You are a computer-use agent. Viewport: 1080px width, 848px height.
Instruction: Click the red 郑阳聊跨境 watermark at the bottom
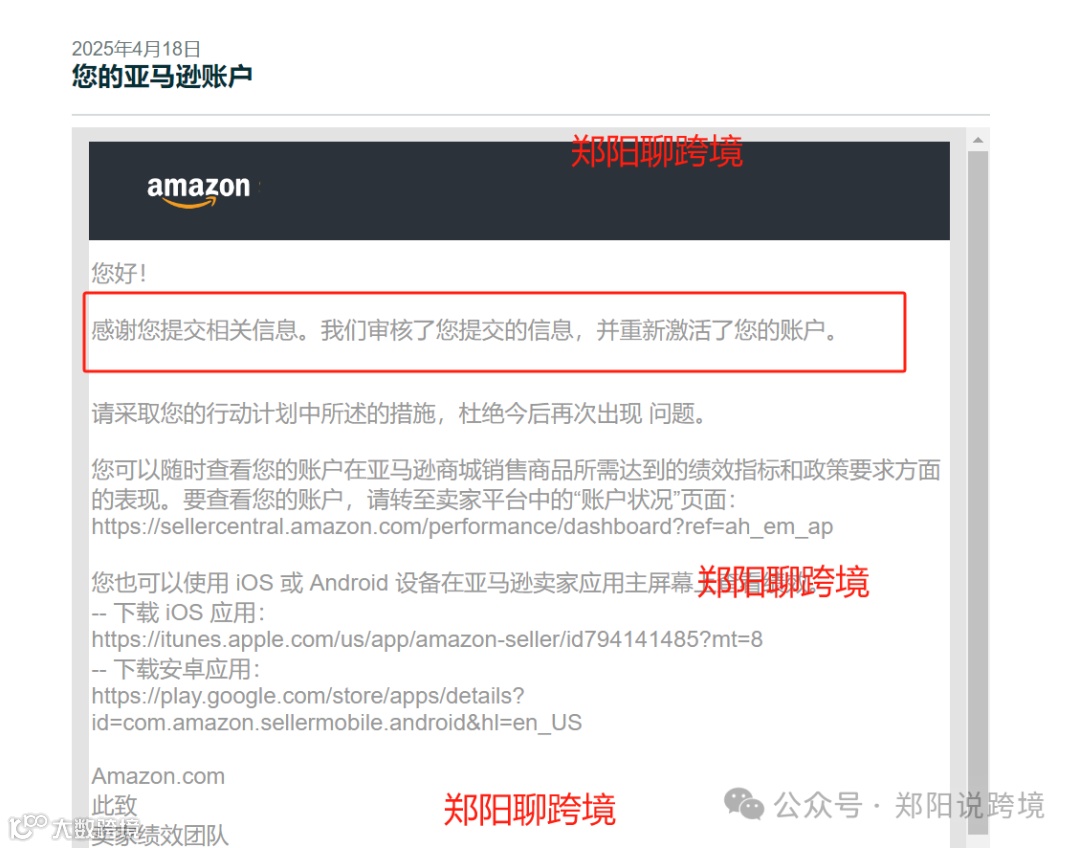(x=529, y=809)
